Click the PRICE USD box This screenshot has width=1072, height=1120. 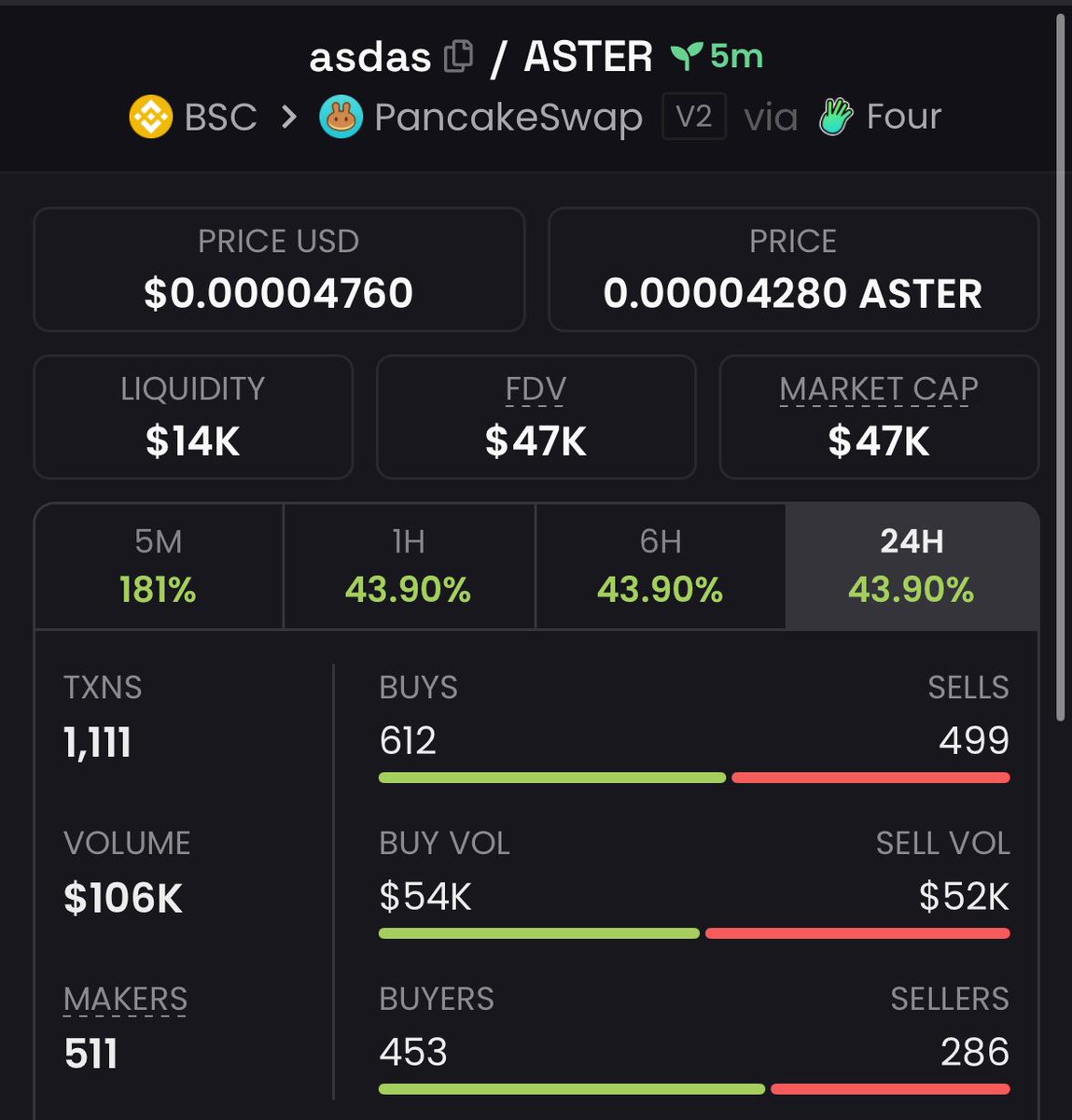point(279,269)
